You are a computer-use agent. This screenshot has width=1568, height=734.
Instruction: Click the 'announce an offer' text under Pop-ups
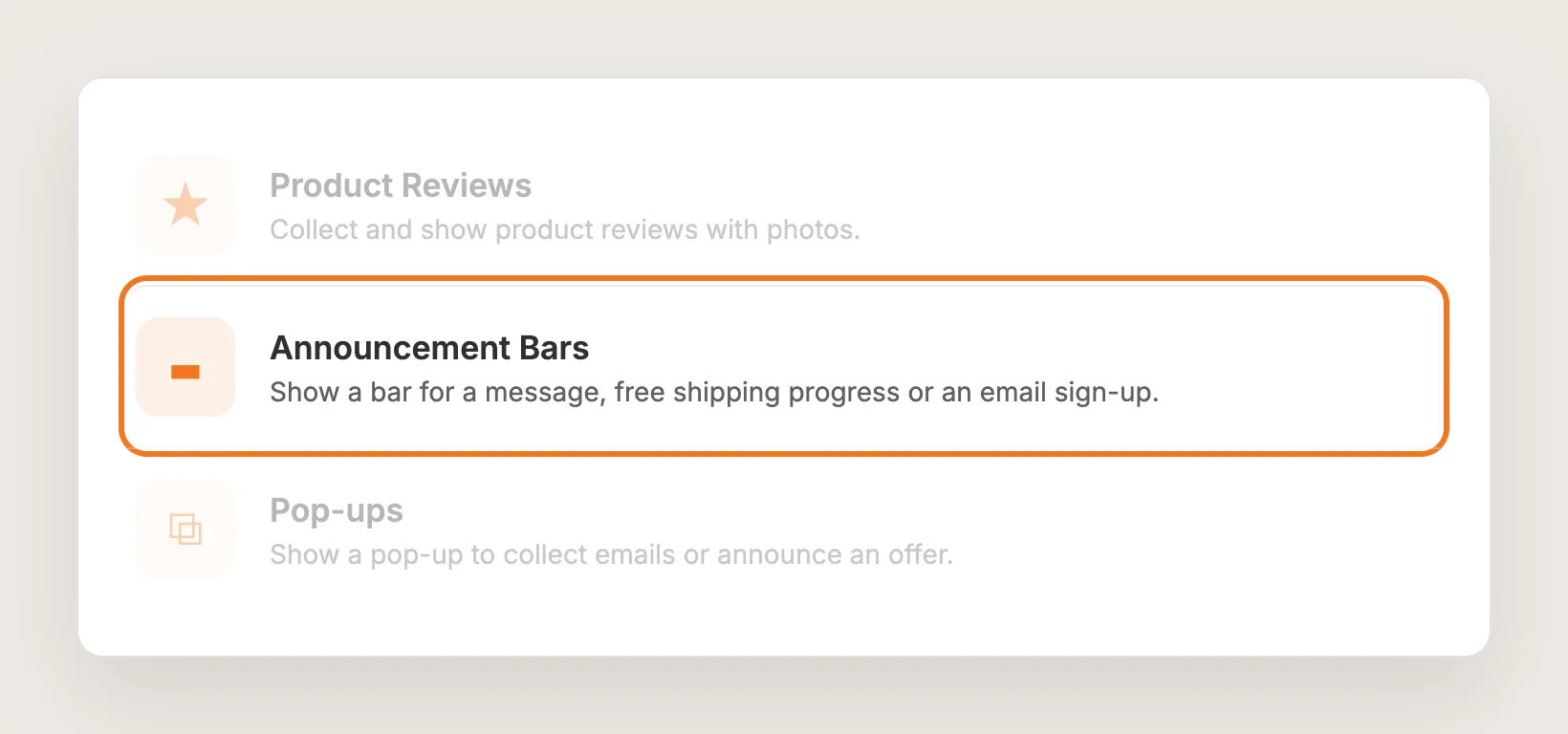833,555
